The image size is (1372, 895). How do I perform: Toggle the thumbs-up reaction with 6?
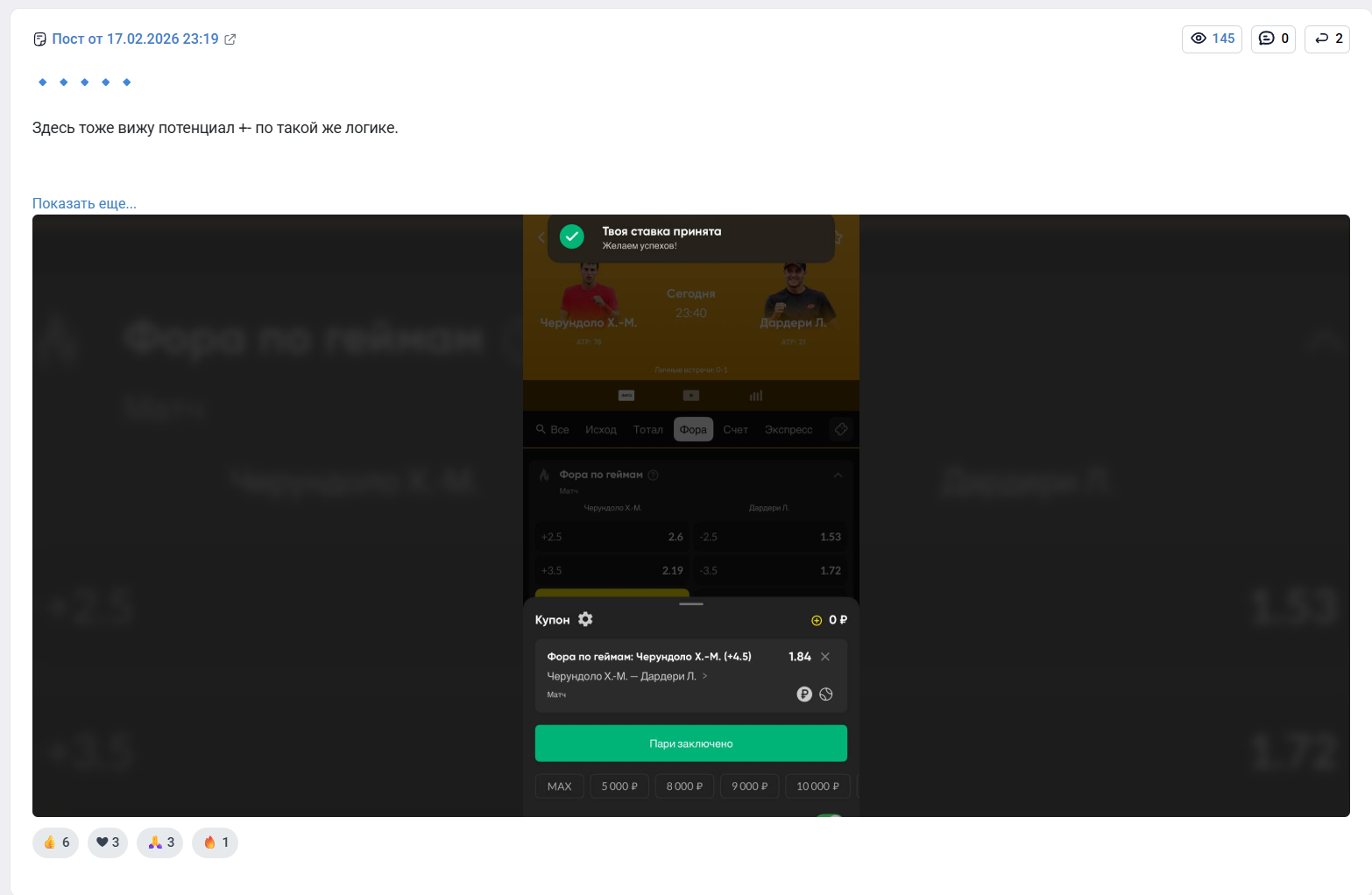point(56,842)
